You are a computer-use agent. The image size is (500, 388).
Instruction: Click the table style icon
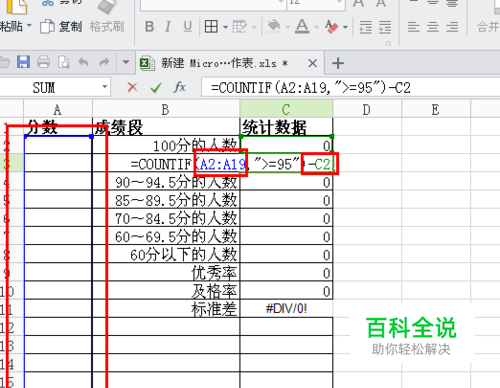239,27
